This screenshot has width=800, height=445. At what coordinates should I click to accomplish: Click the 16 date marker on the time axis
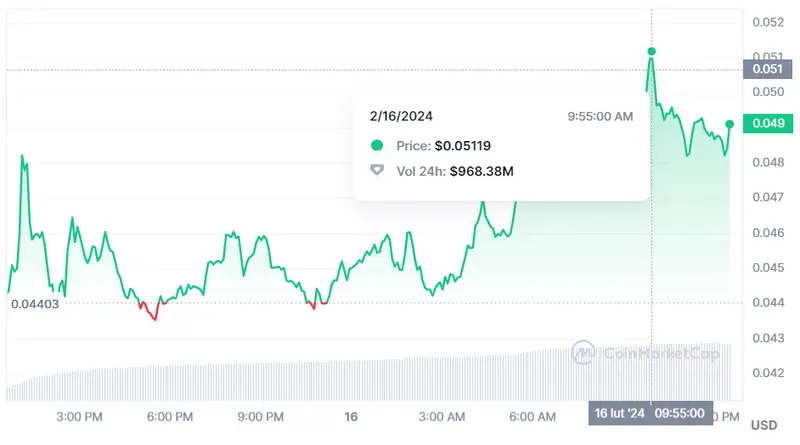click(350, 415)
